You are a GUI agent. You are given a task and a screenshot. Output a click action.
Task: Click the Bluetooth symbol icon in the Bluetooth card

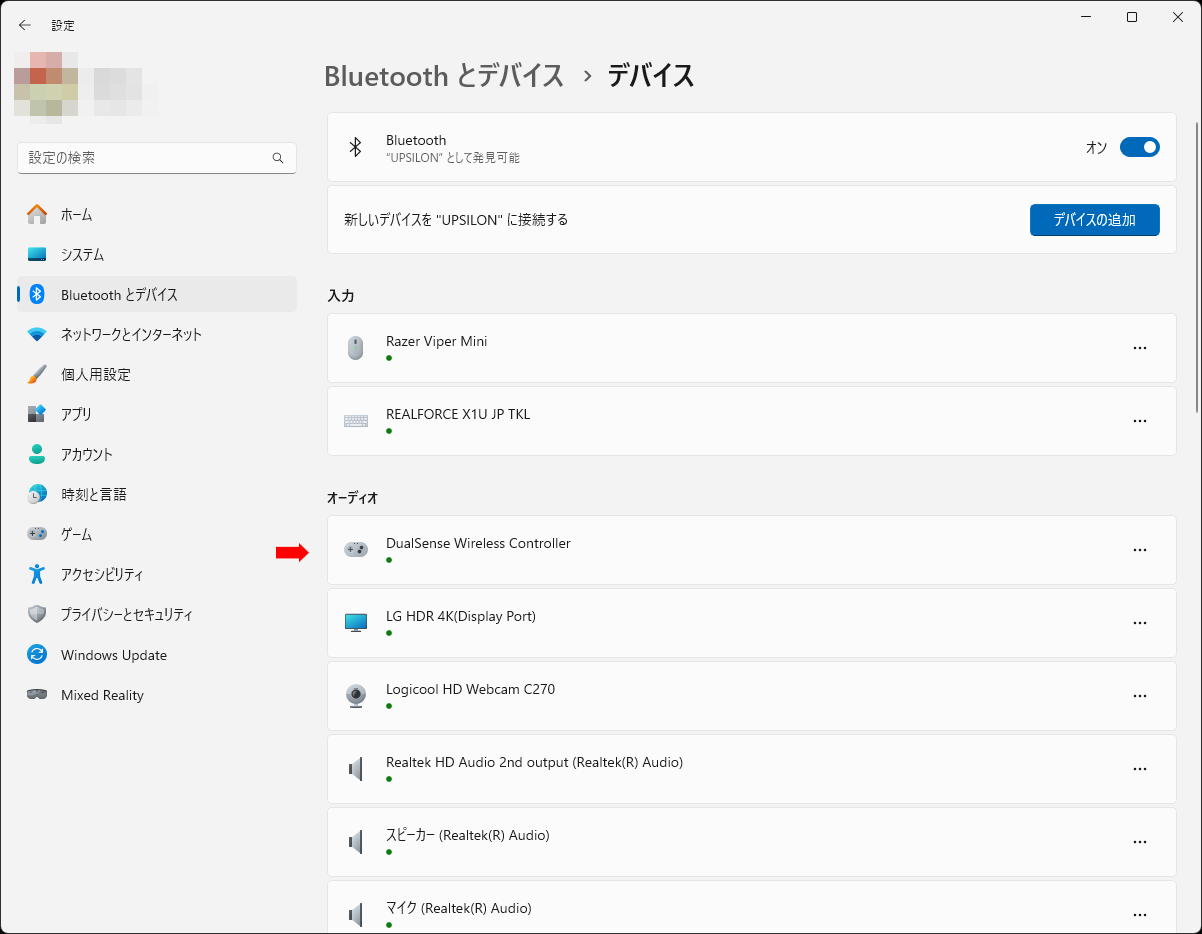click(355, 148)
